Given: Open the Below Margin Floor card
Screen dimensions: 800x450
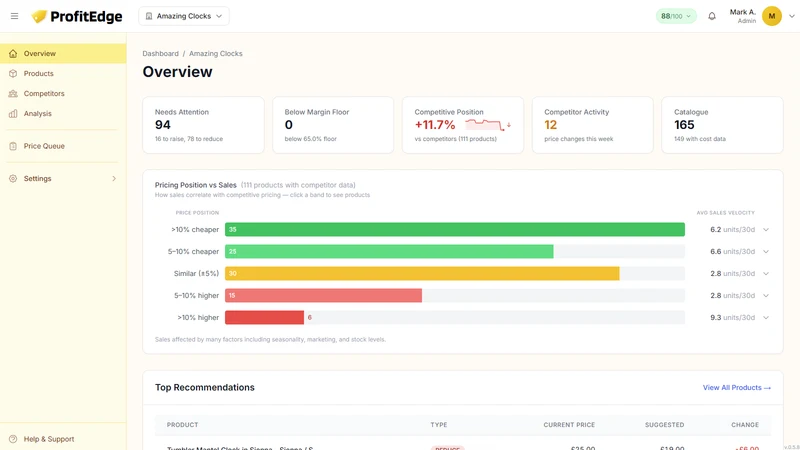Looking at the screenshot, I should (x=333, y=125).
